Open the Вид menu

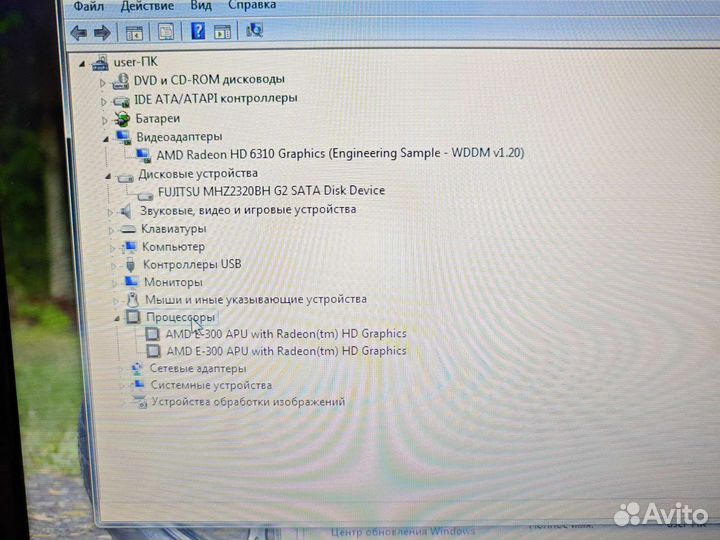click(x=201, y=6)
